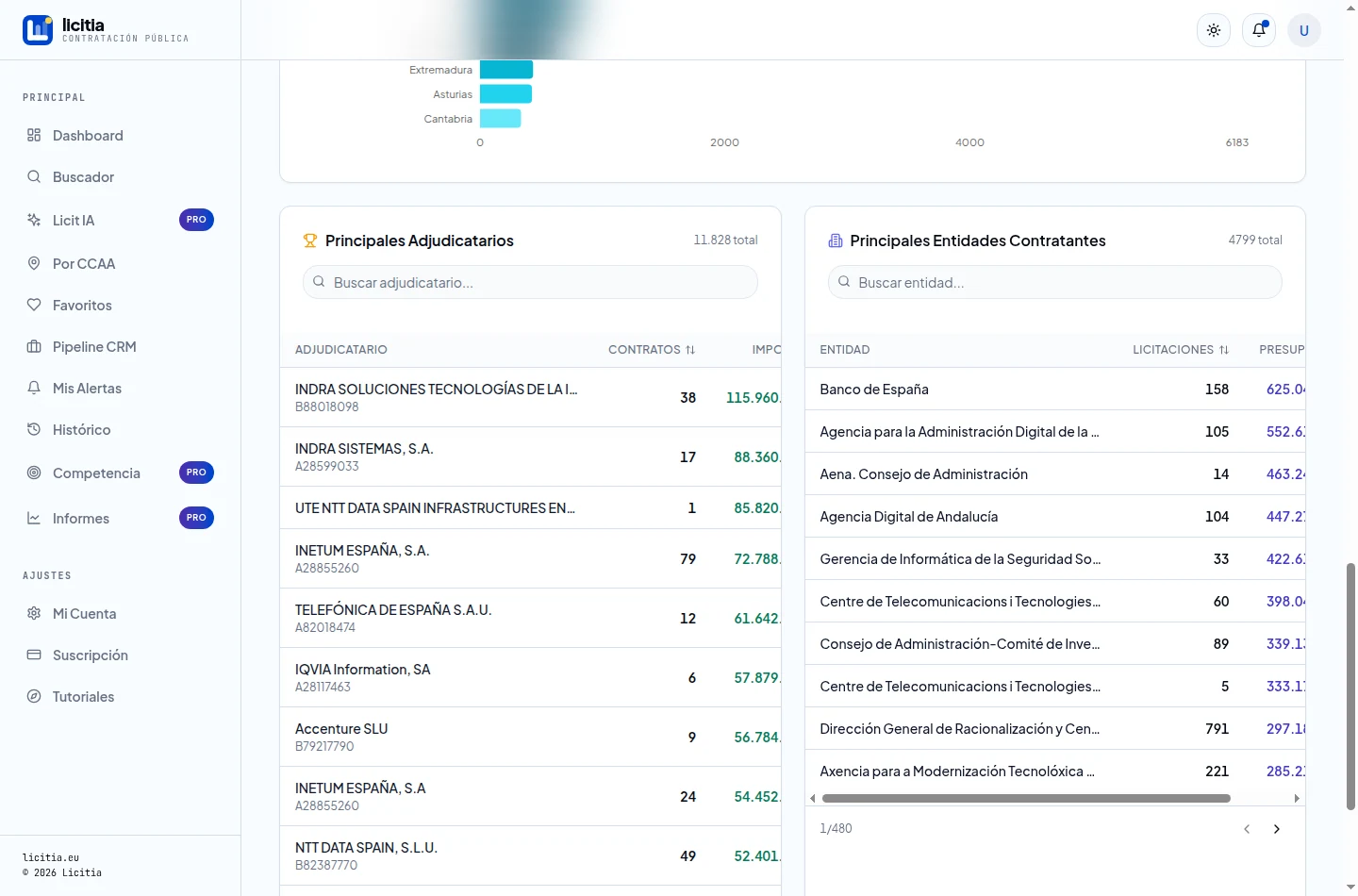Click the scroll right arrow of entidades table
This screenshot has height=896, width=1358.
click(x=1297, y=798)
